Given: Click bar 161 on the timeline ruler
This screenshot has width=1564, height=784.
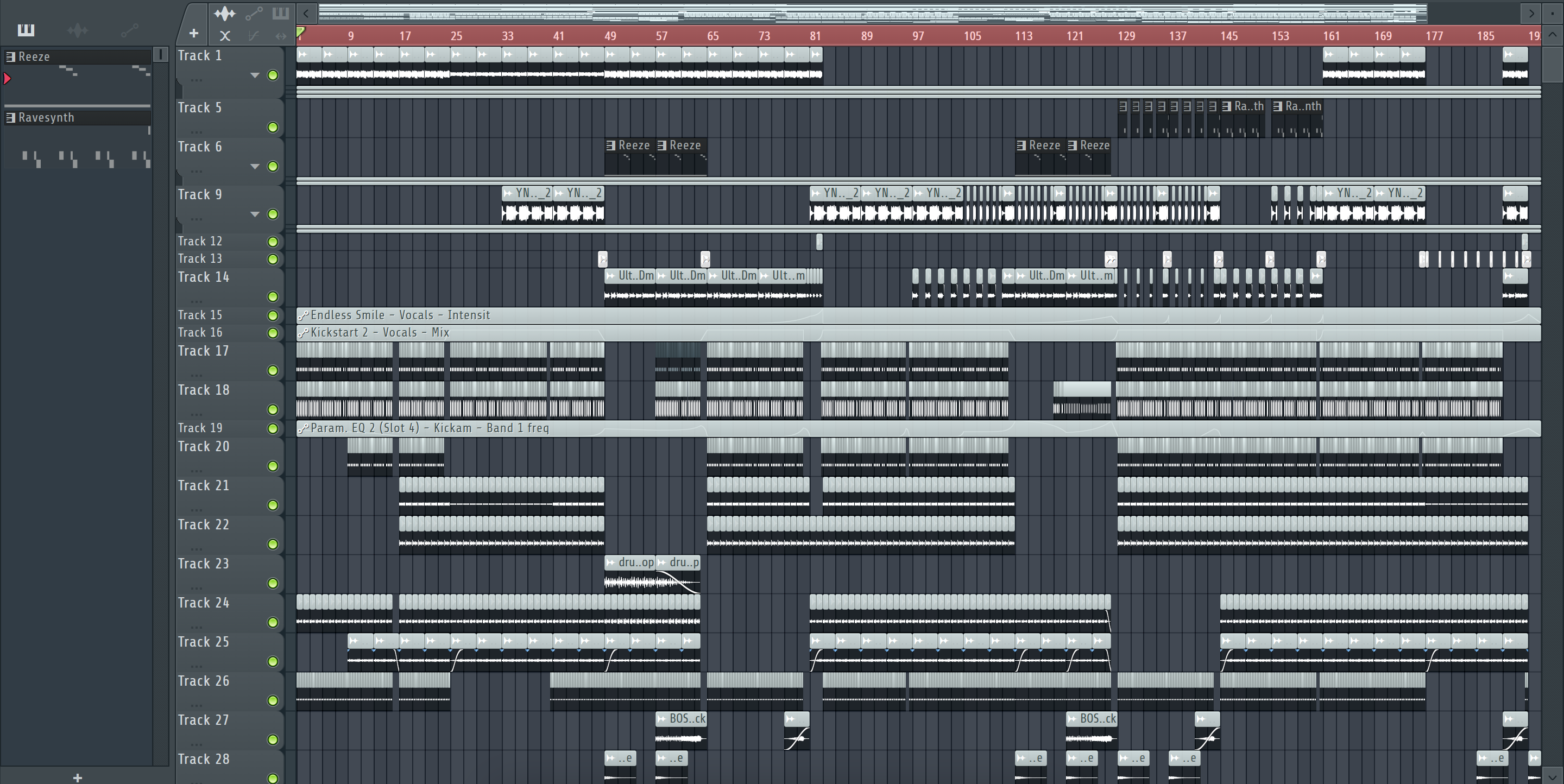Looking at the screenshot, I should point(1332,36).
